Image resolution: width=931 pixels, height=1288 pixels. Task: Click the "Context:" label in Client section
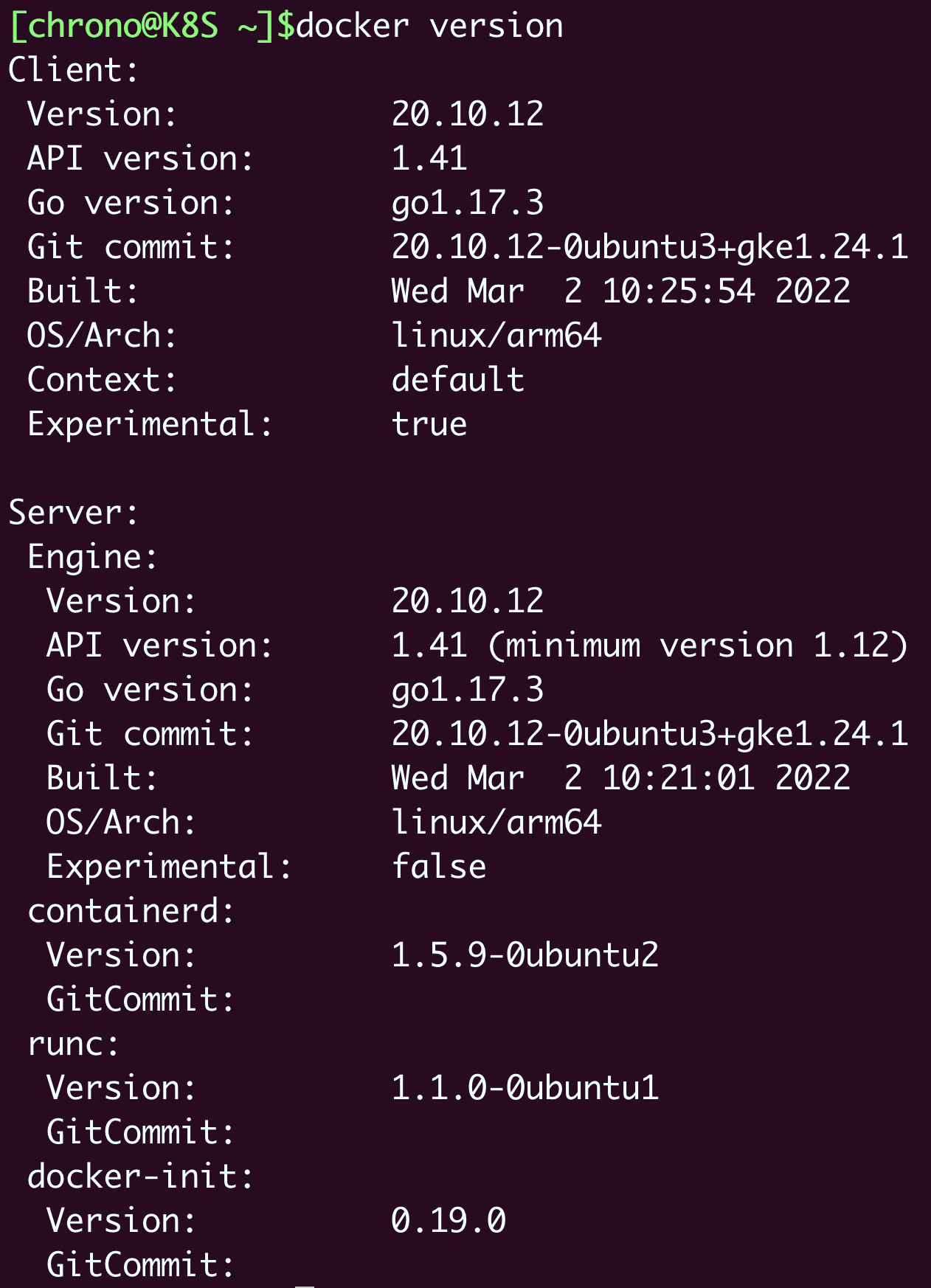(x=102, y=381)
